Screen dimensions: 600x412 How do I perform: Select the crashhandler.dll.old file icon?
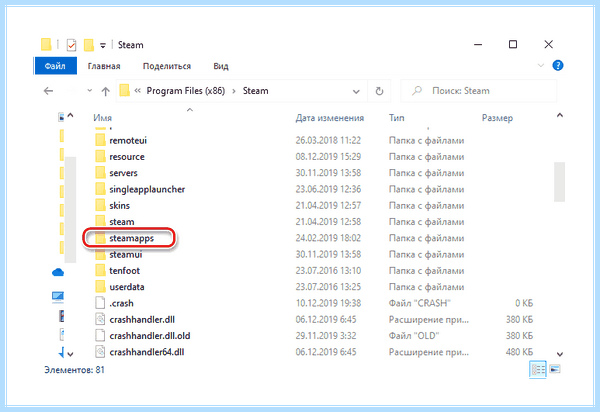tap(100, 335)
